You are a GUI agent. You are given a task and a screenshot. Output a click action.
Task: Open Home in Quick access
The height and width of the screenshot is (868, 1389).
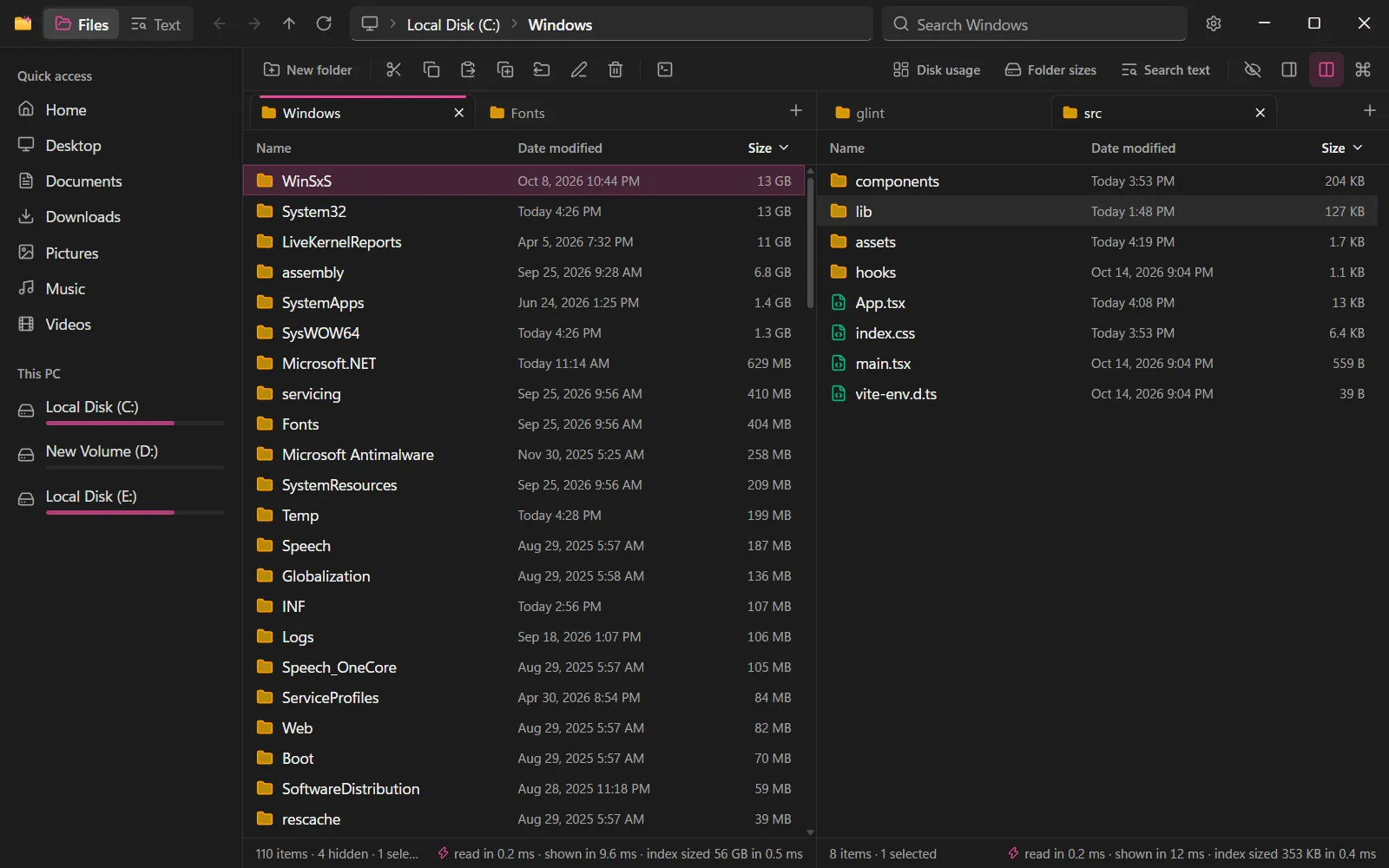coord(122,109)
